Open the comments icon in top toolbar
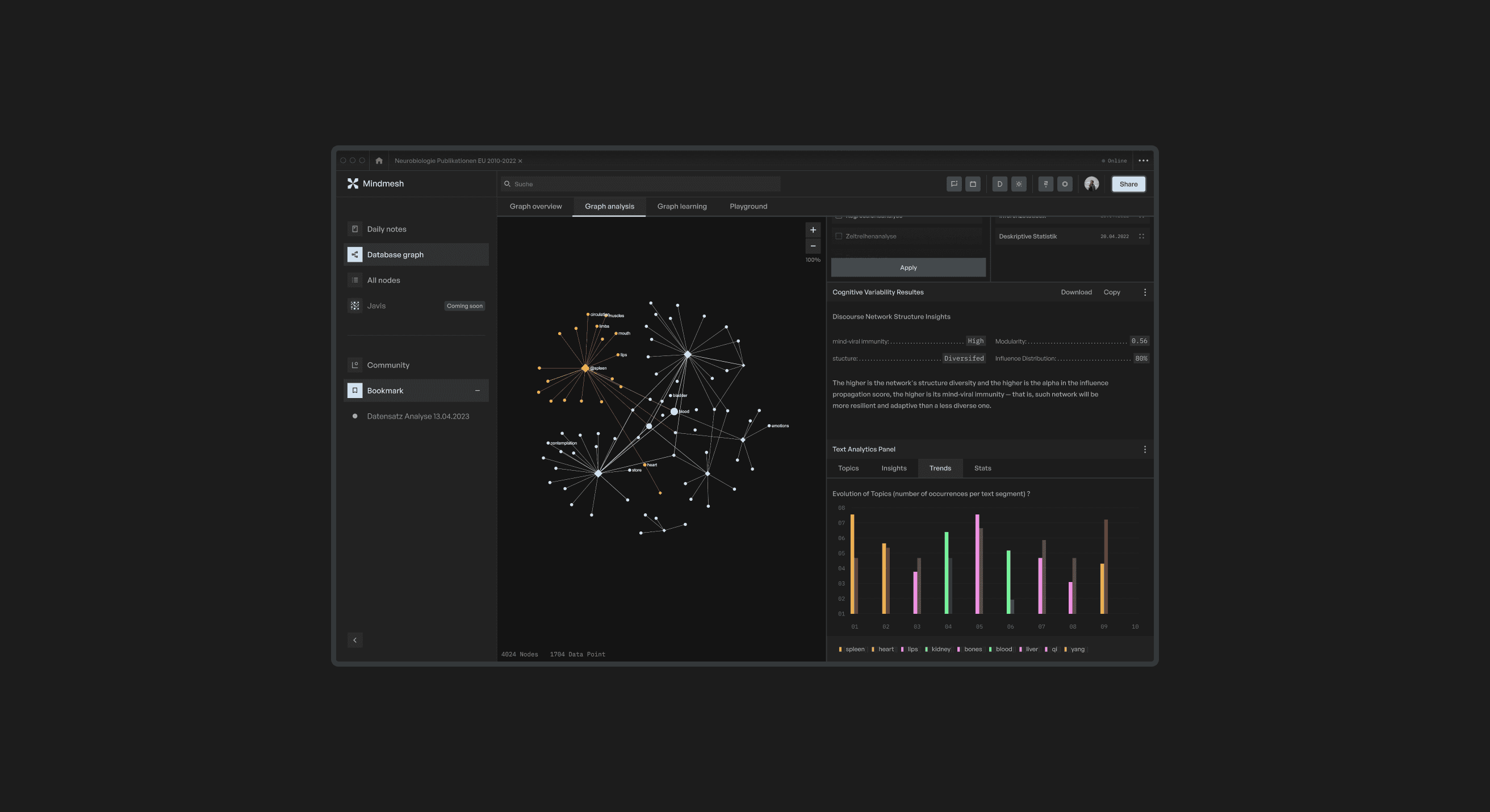This screenshot has height=812, width=1490. pyautogui.click(x=954, y=184)
